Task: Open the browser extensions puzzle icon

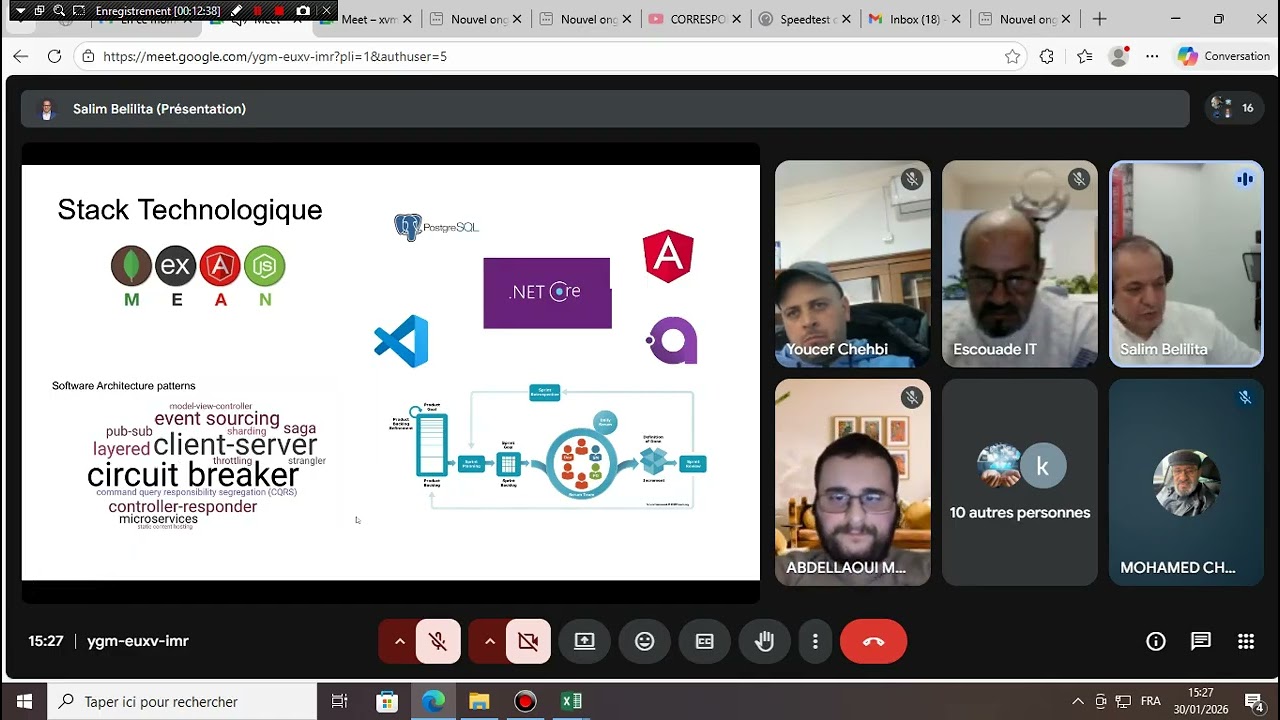Action: point(1047,56)
